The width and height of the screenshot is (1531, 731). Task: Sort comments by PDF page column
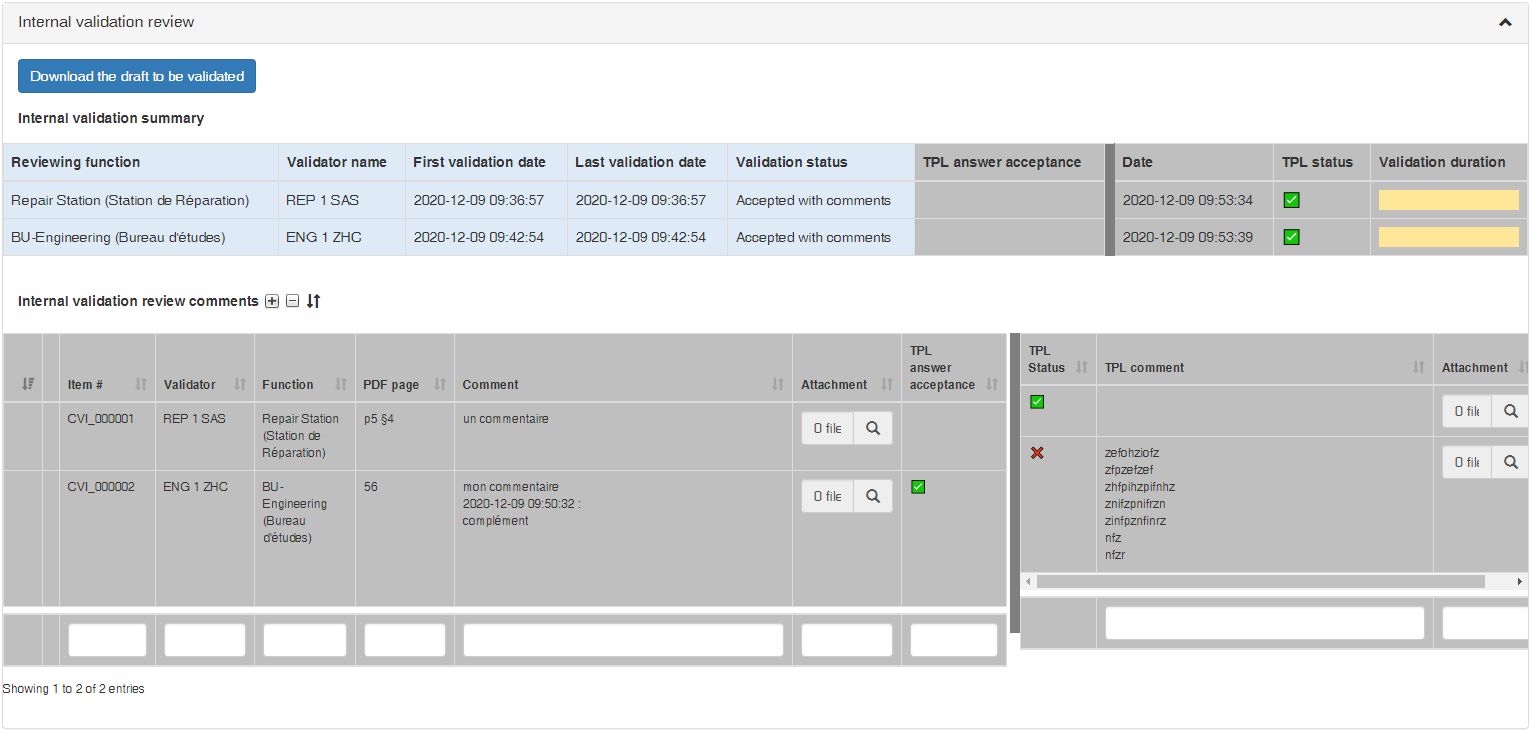(x=439, y=385)
